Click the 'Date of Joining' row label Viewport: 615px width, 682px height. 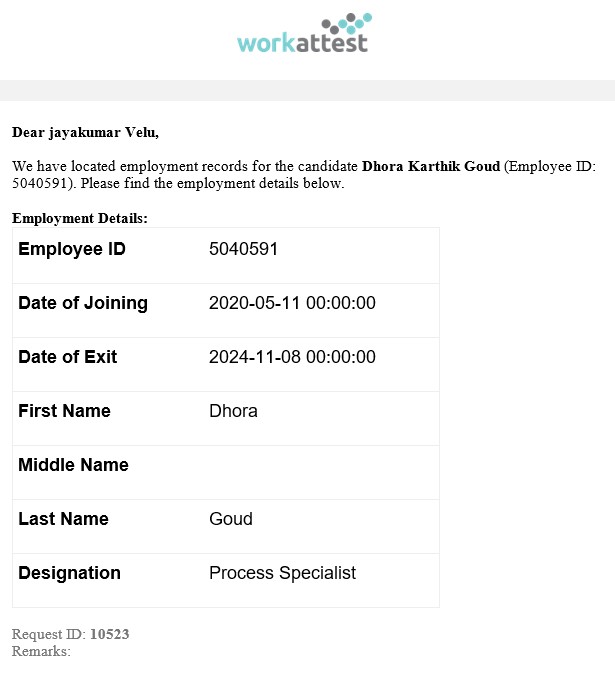(x=83, y=303)
